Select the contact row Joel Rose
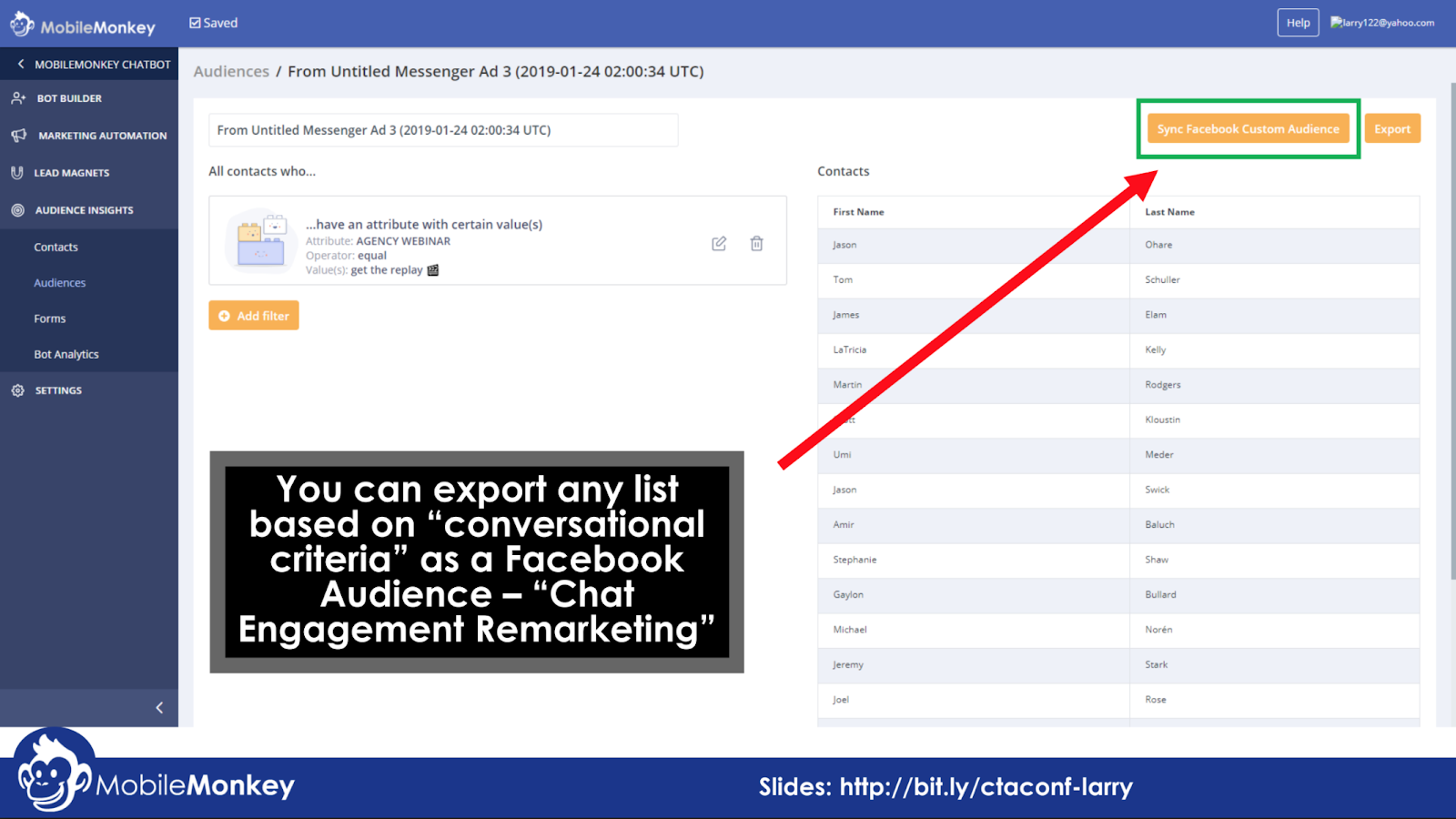This screenshot has width=1456, height=819. point(1118,701)
